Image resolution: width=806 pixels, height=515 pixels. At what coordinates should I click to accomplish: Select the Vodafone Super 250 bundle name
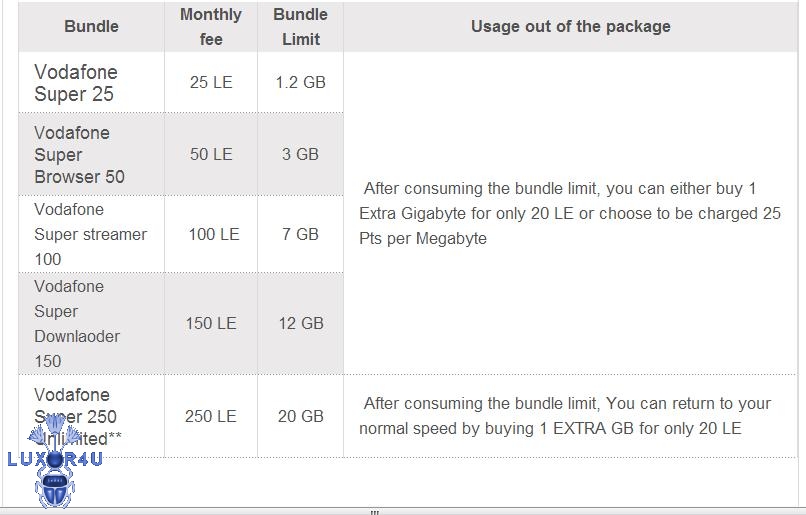click(x=75, y=405)
